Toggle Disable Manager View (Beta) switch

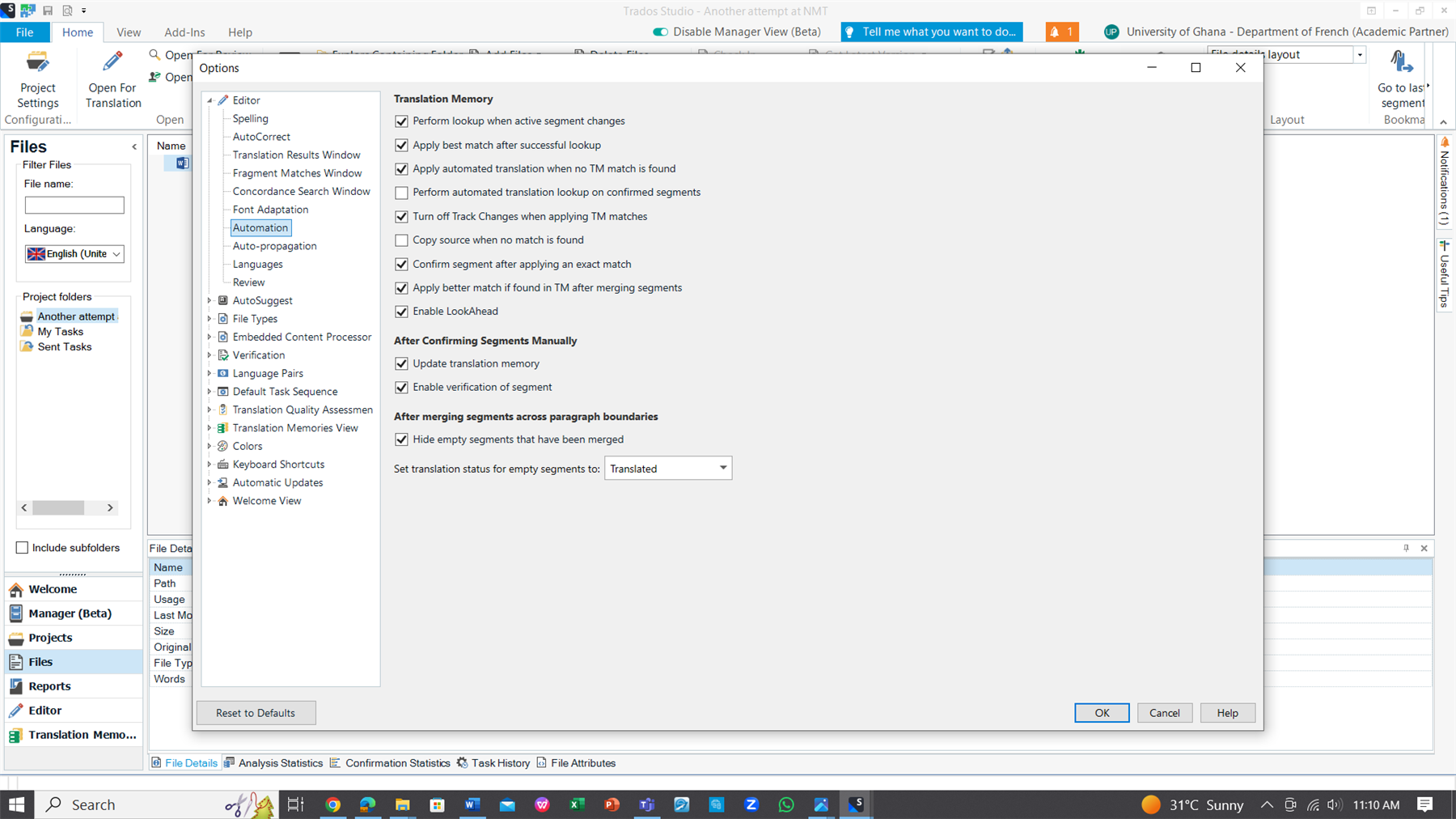pyautogui.click(x=660, y=32)
